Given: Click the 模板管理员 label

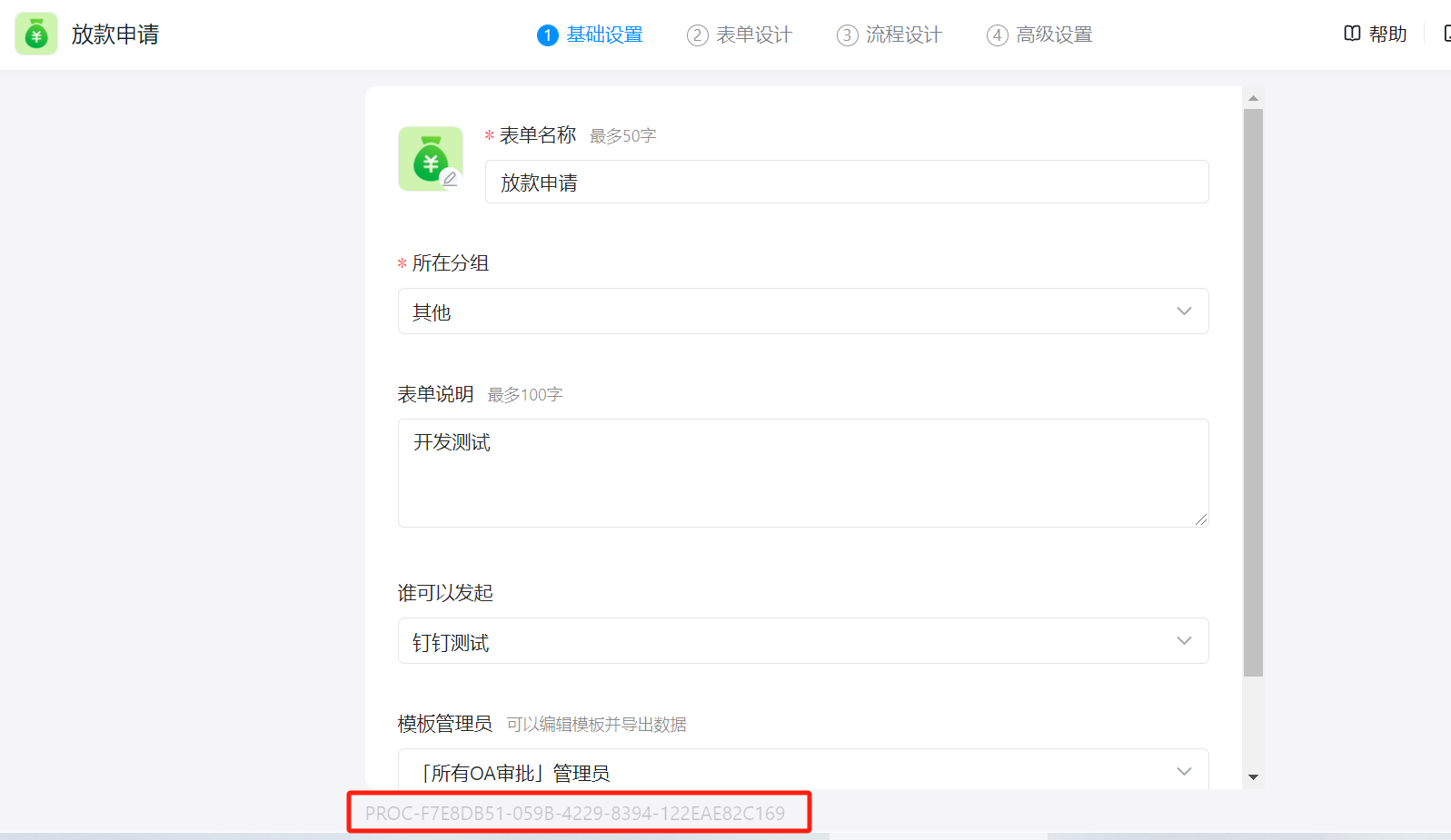Looking at the screenshot, I should pos(445,724).
